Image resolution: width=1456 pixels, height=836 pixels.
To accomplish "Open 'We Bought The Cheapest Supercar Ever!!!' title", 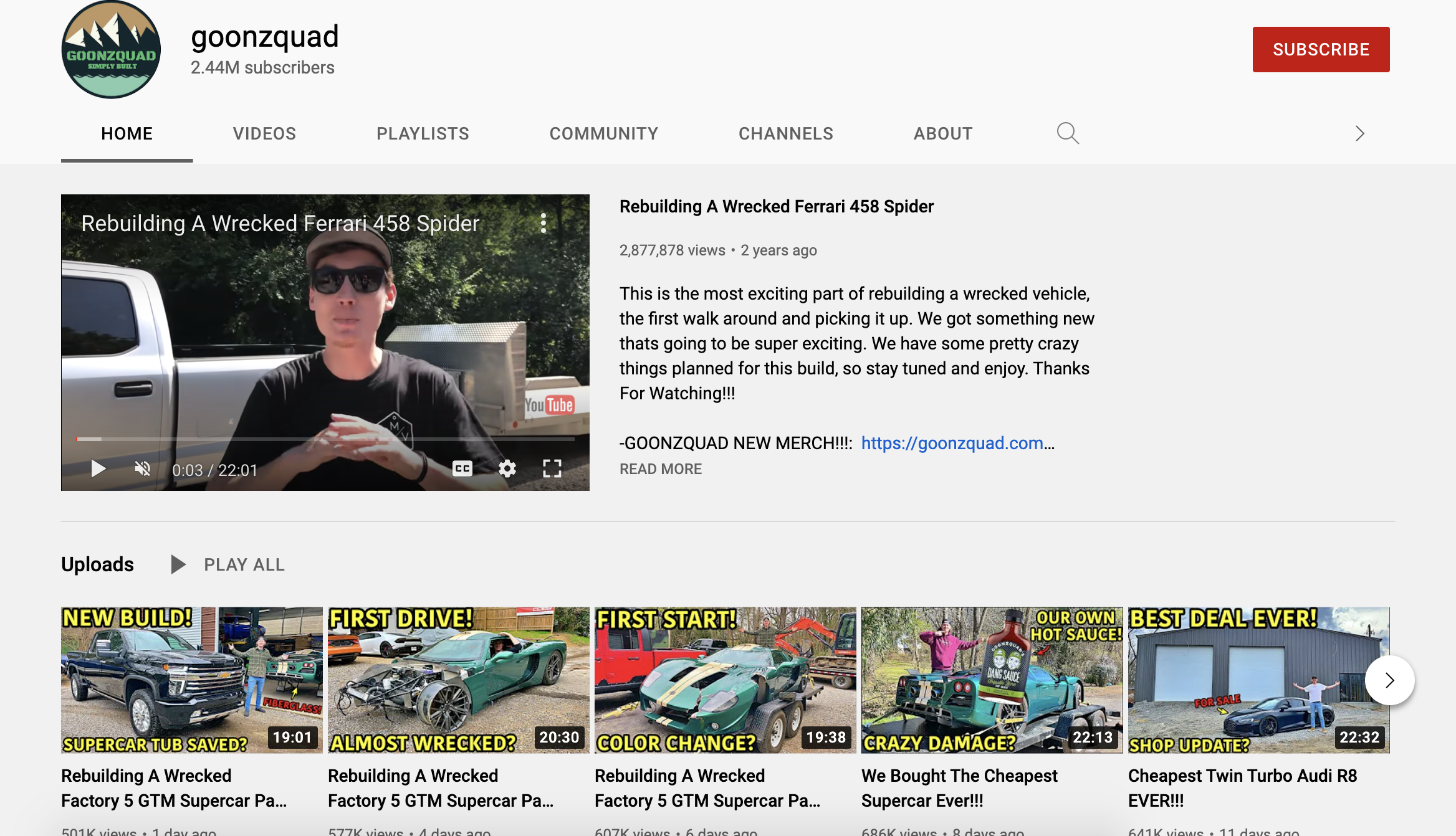I will (959, 788).
